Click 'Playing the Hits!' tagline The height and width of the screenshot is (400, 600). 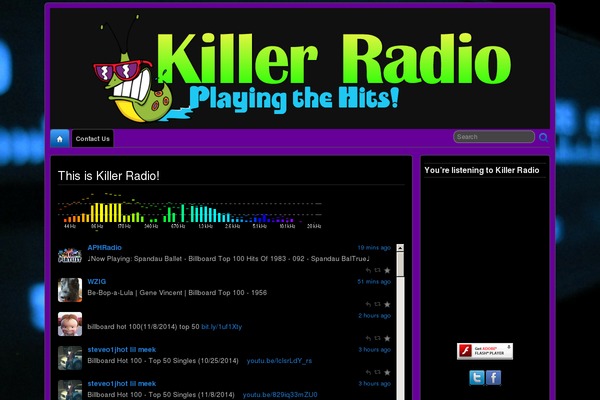point(294,99)
